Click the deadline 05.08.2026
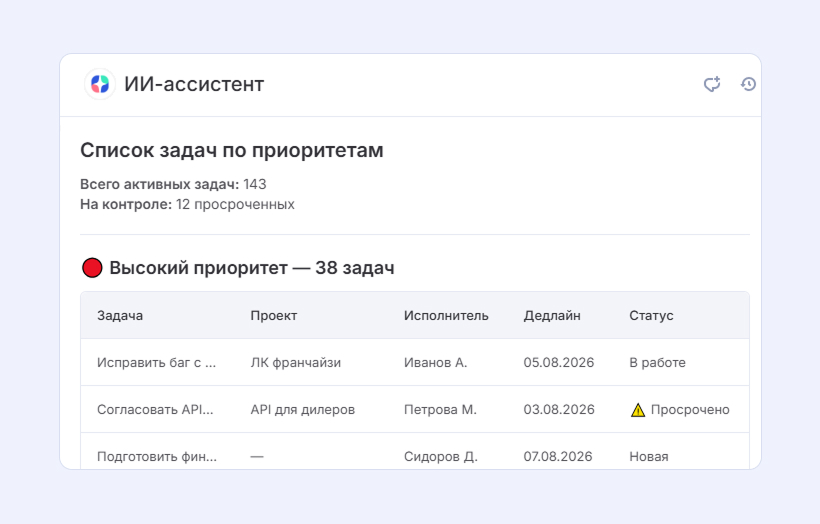820x524 pixels. click(x=559, y=362)
